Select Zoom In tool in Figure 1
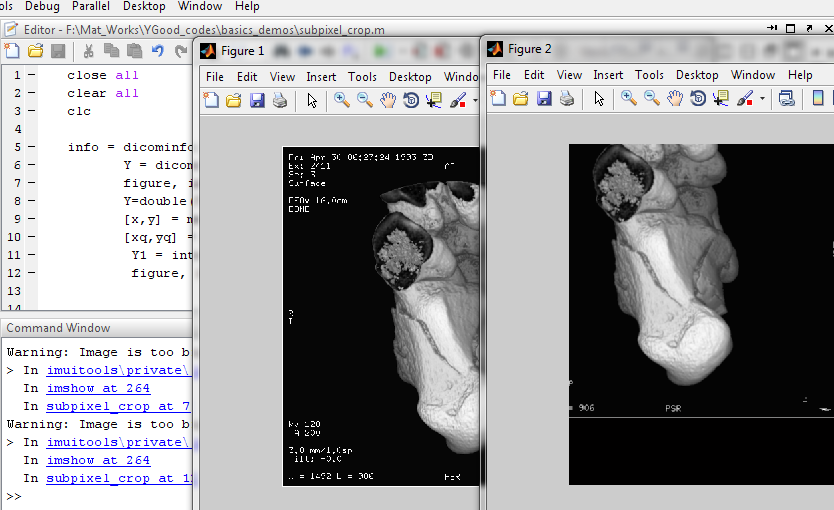834x510 pixels. point(341,100)
